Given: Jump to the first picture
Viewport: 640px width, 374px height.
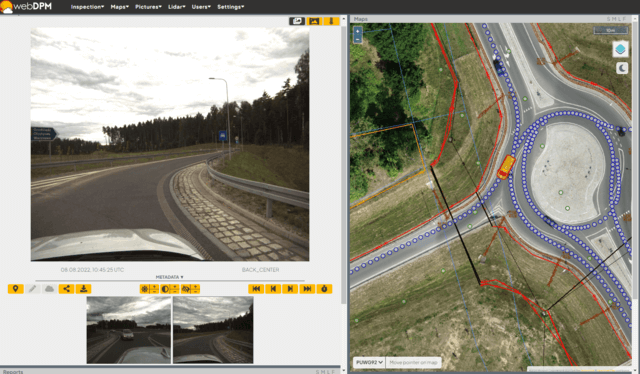Looking at the screenshot, I should point(256,289).
